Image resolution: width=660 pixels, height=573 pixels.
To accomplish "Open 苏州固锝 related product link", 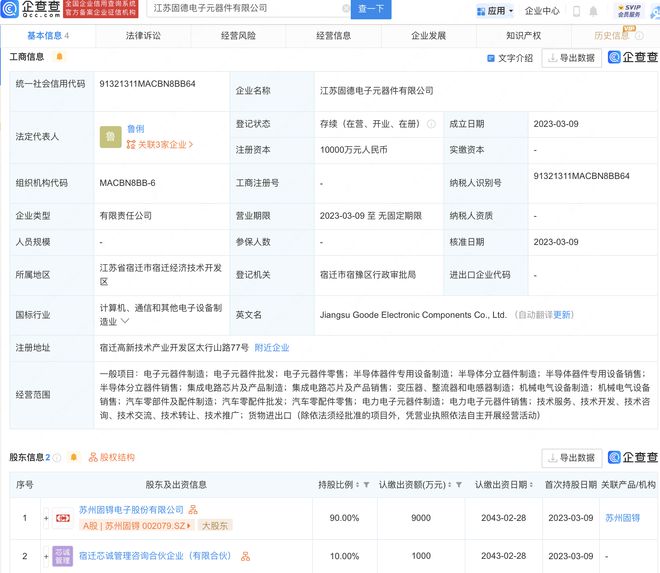I will point(622,518).
